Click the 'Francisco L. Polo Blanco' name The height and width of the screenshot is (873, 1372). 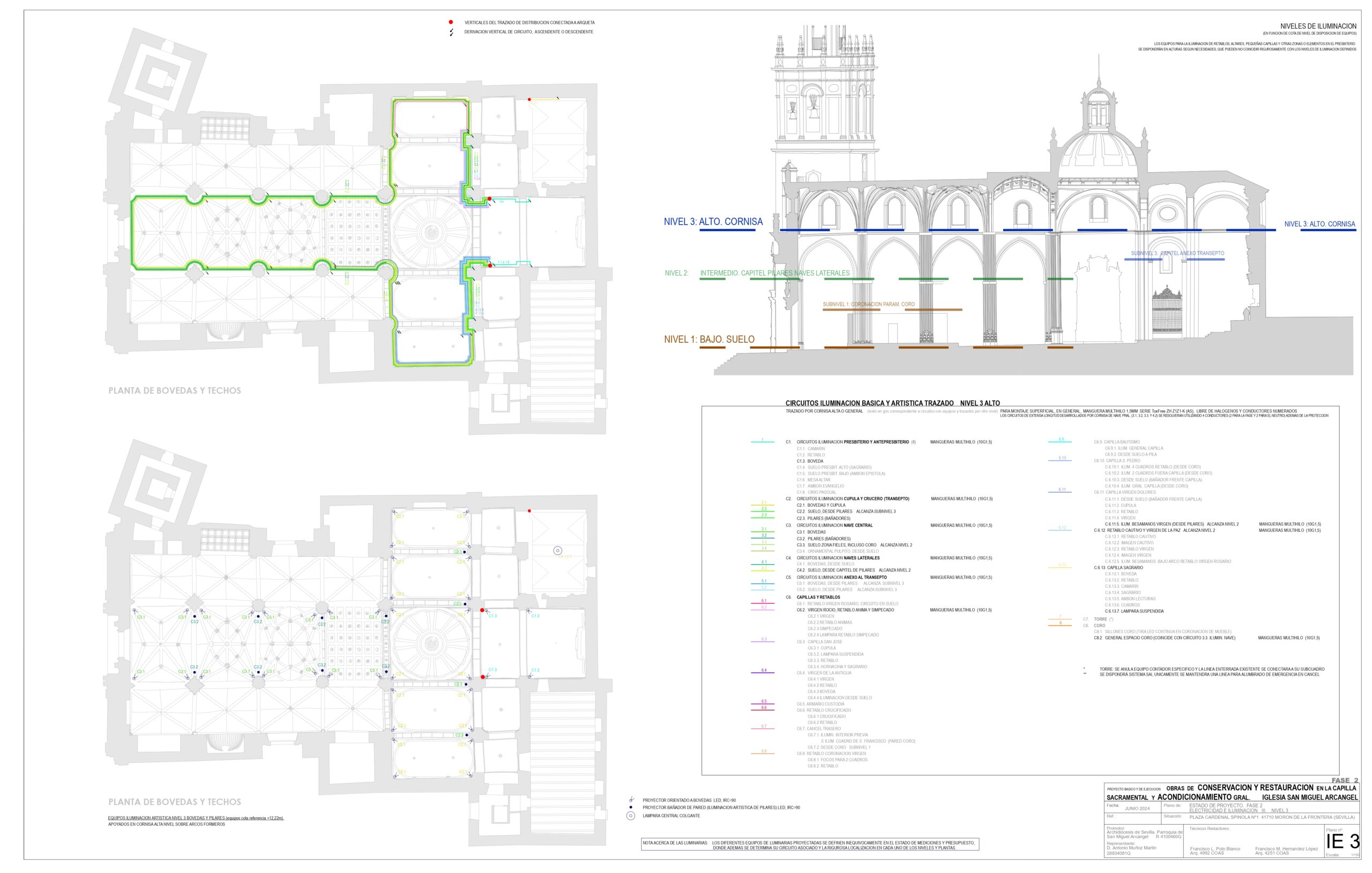click(x=1215, y=849)
